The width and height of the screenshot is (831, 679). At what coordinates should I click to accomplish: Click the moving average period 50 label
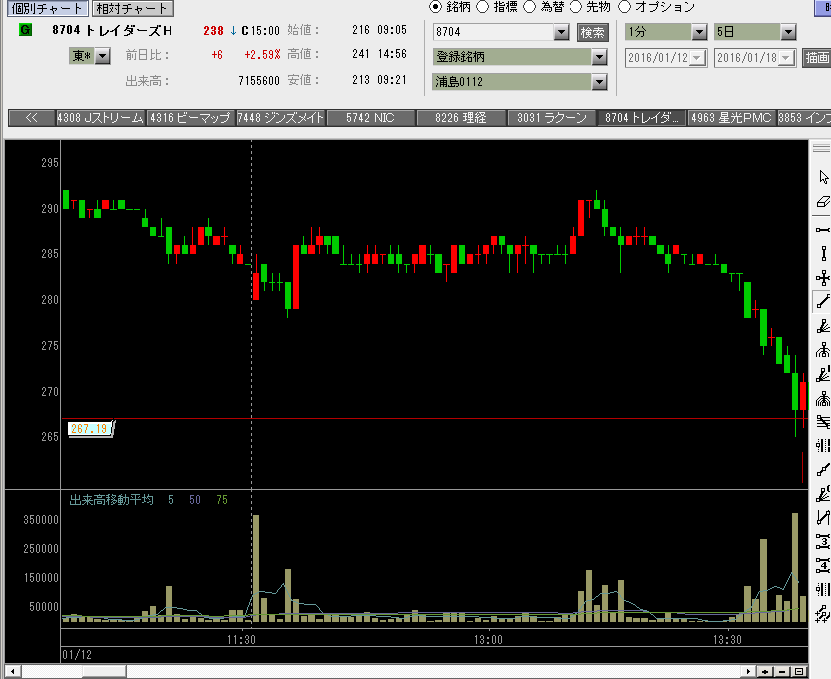(195, 499)
